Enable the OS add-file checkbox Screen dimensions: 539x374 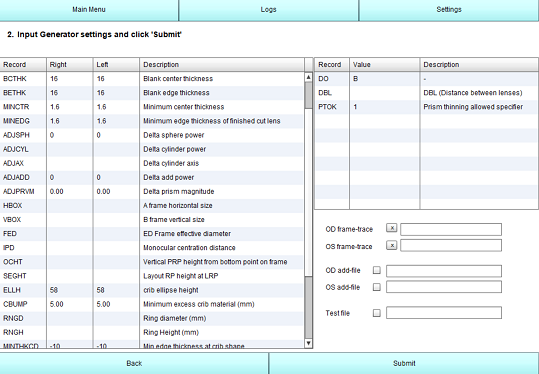tap(377, 287)
